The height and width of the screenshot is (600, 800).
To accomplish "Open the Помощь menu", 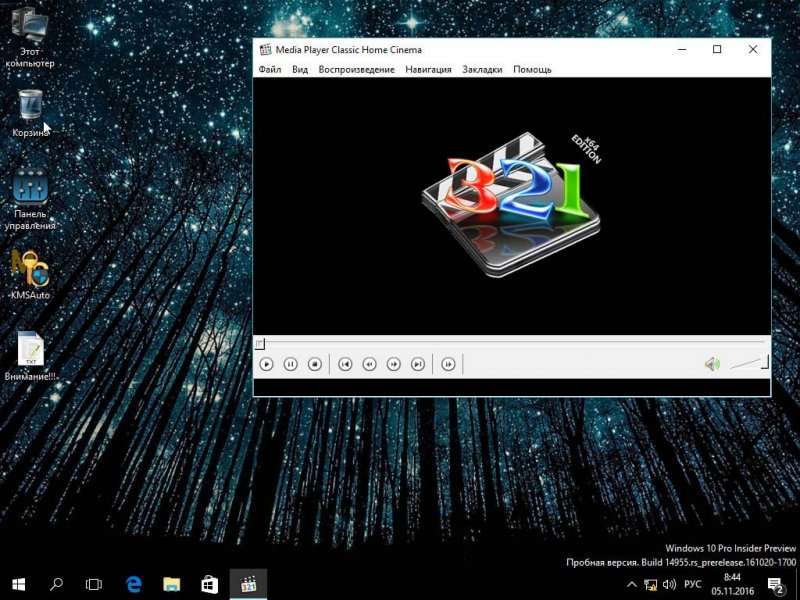I will (x=532, y=70).
